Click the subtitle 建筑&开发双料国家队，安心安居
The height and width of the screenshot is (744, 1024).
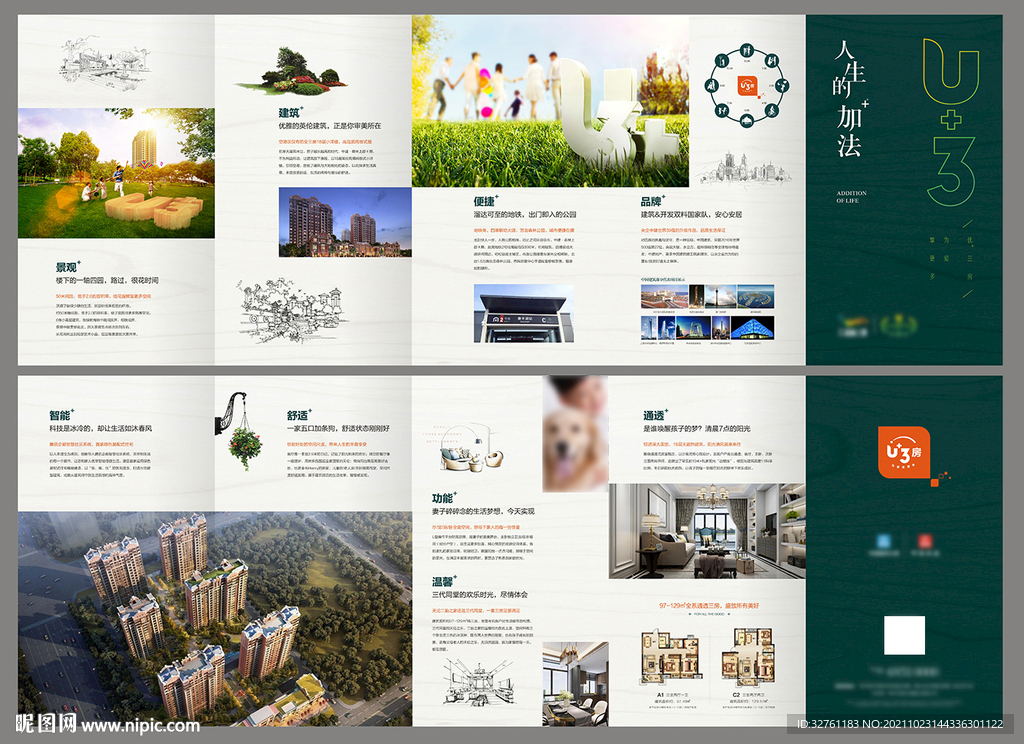pos(692,214)
